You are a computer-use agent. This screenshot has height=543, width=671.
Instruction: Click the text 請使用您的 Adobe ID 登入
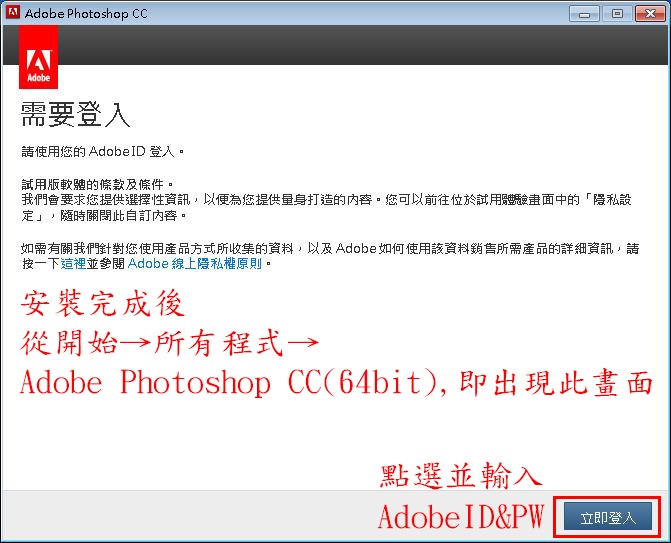[x=102, y=151]
